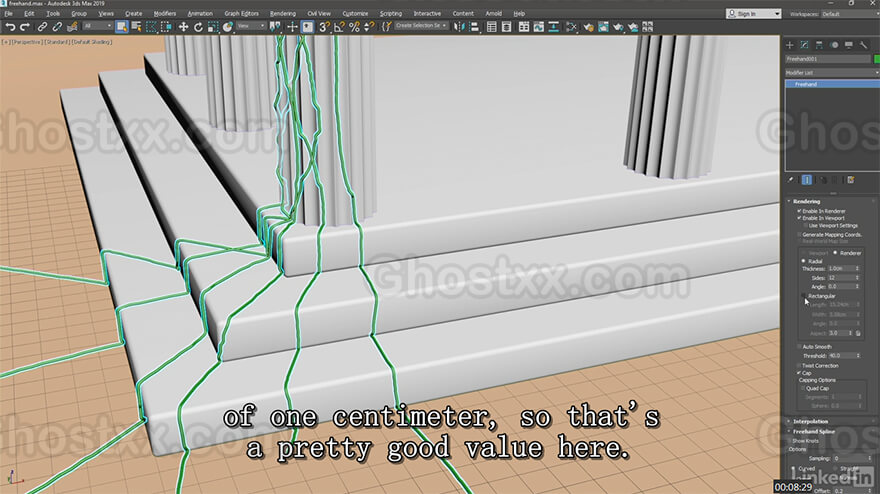Image resolution: width=880 pixels, height=494 pixels.
Task: Toggle the 3D Snaps icon
Action: [324, 26]
